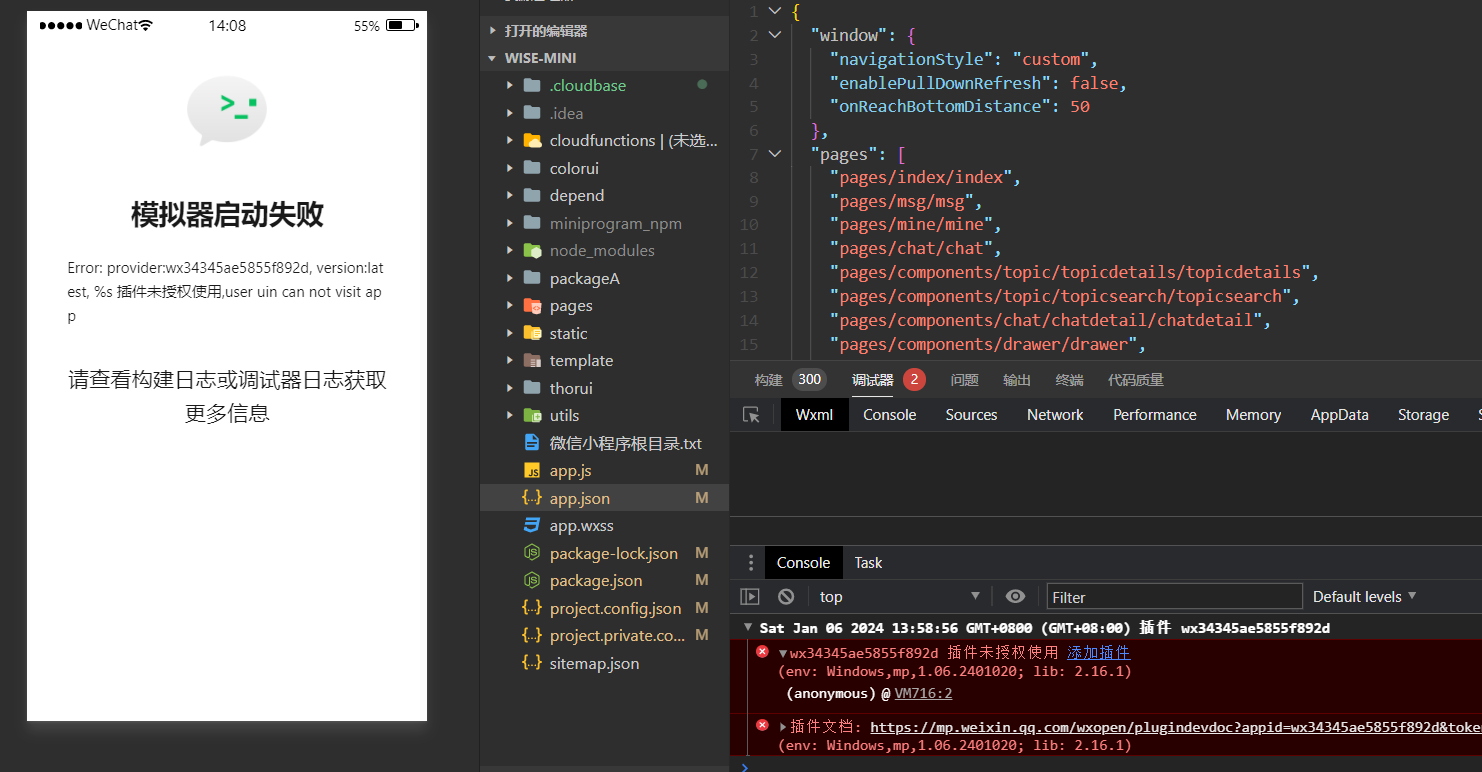Expand the 打开的编辑器 section
This screenshot has width=1482, height=772.
(x=492, y=31)
